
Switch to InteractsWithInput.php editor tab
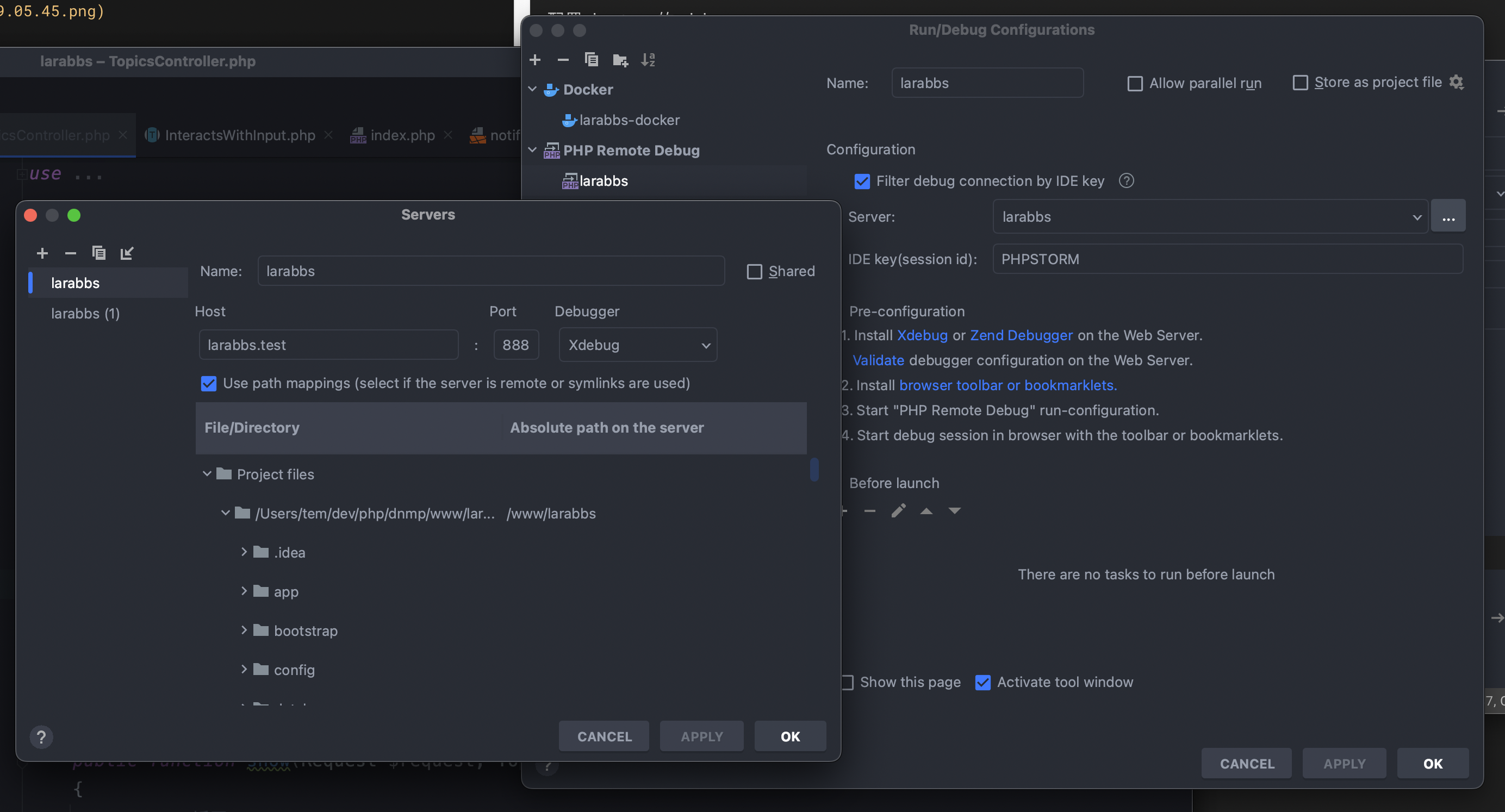240,135
